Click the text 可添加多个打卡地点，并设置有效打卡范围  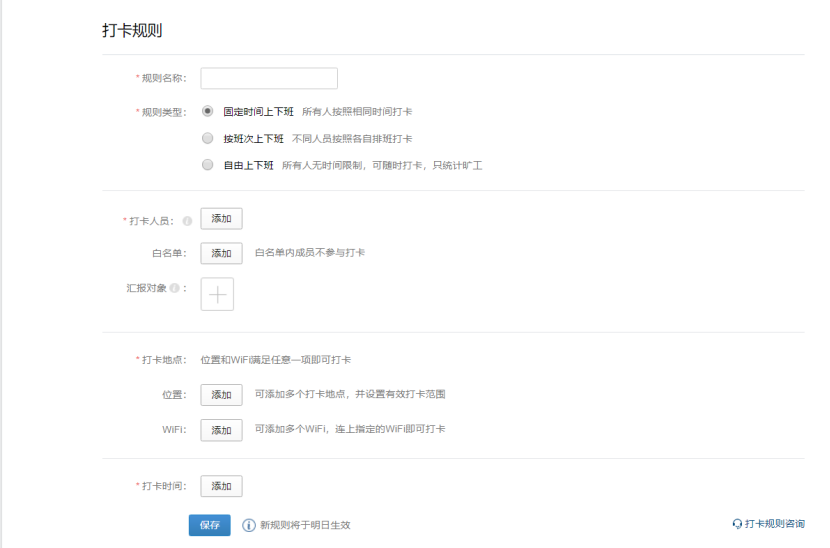pyautogui.click(x=350, y=394)
